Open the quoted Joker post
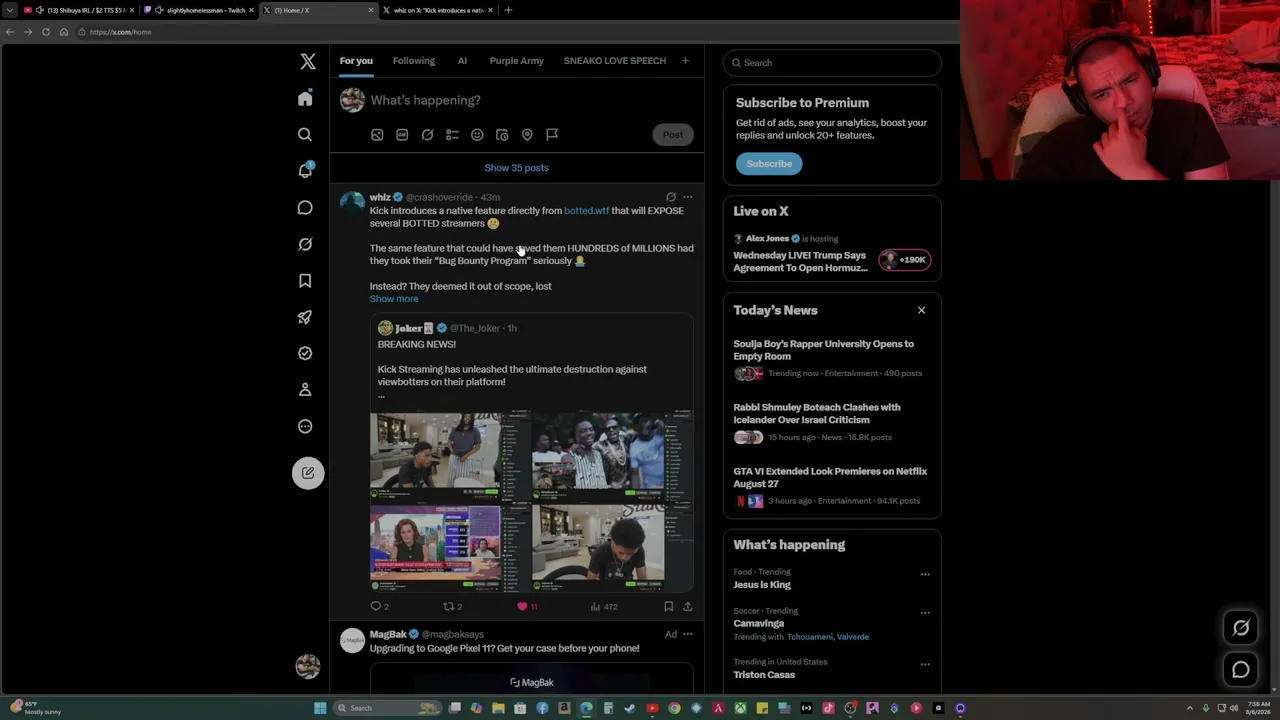This screenshot has height=720, width=1280. pyautogui.click(x=532, y=453)
